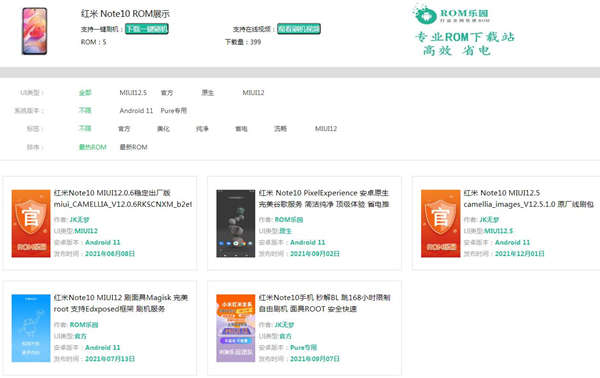
Task: Click Android 11 on the camellia_images card
Action: pos(512,242)
